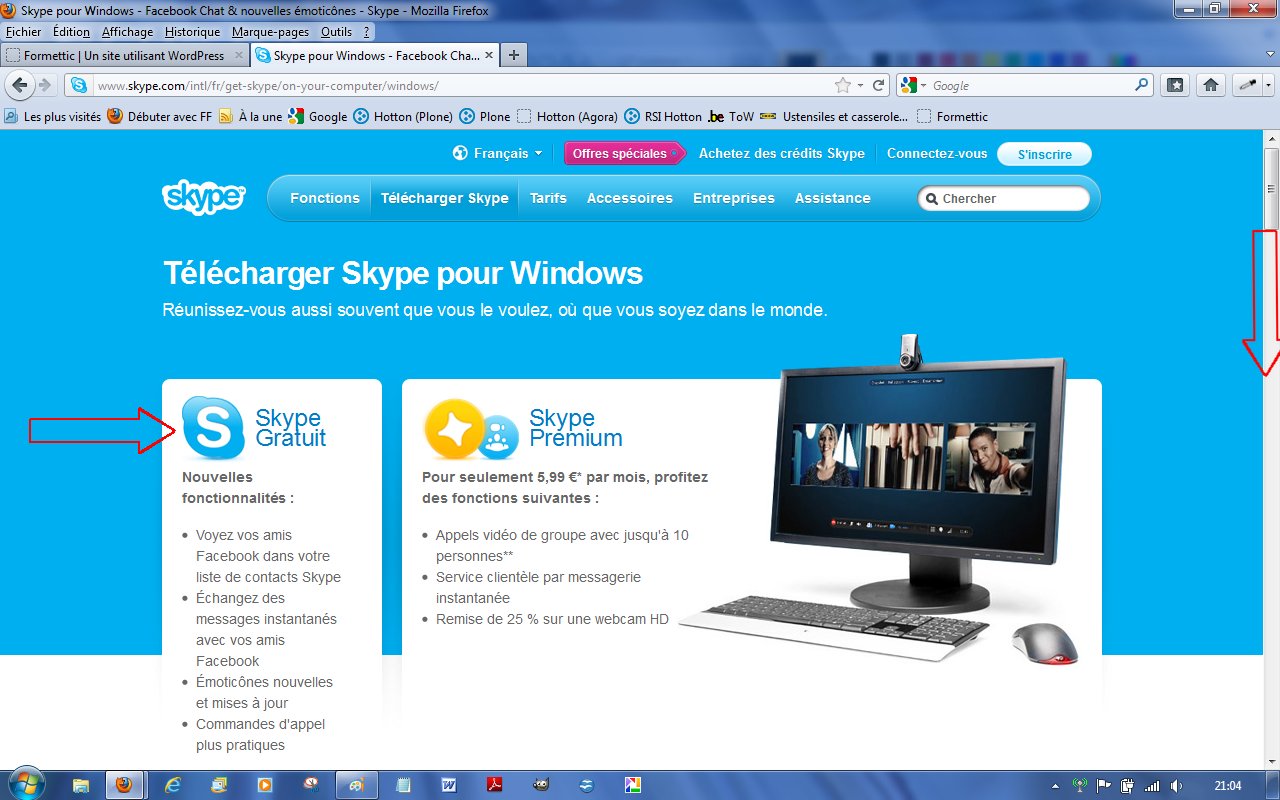Open the Windows Start orb

click(x=26, y=784)
